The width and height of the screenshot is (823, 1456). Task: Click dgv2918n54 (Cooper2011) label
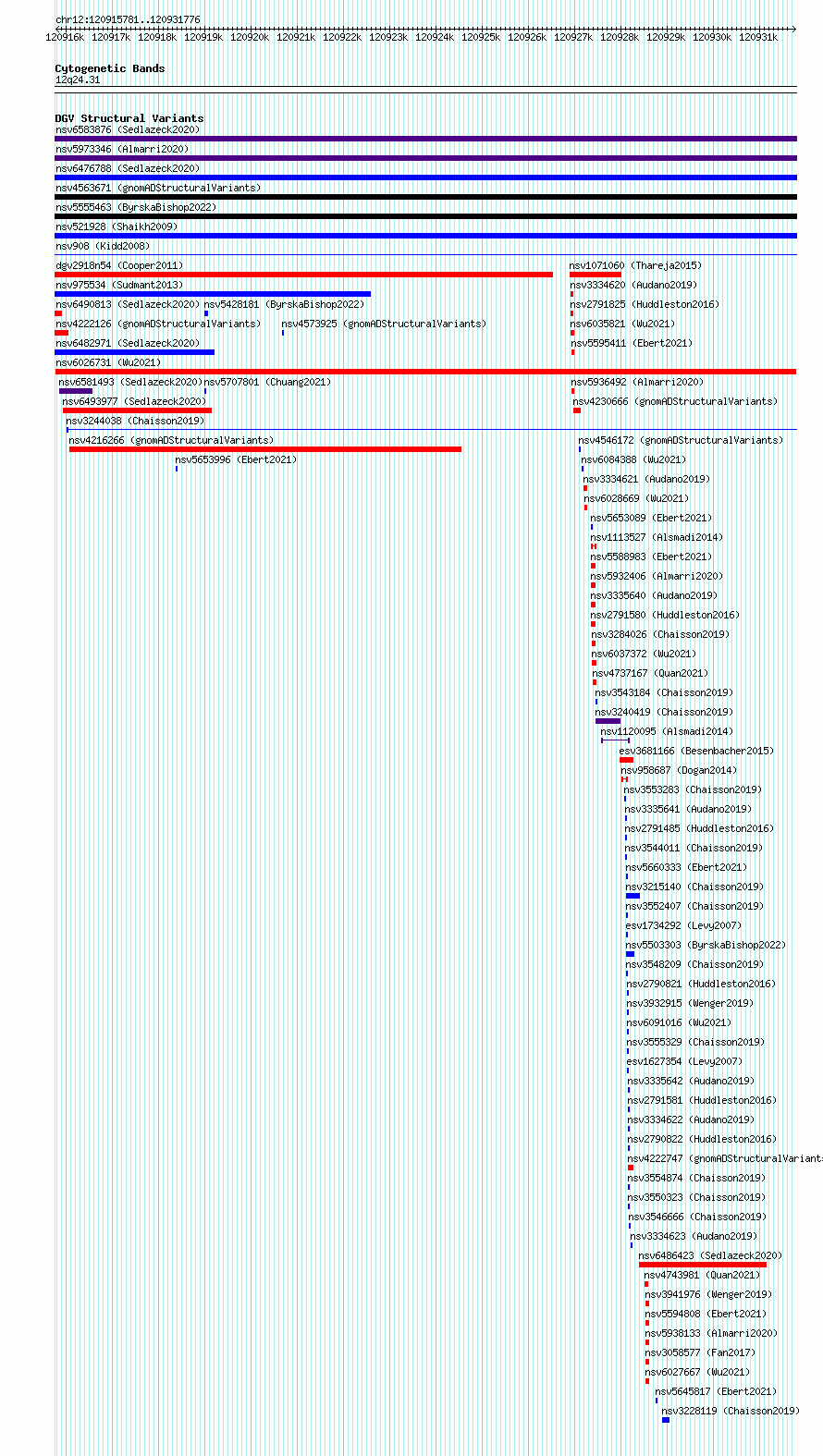119,266
